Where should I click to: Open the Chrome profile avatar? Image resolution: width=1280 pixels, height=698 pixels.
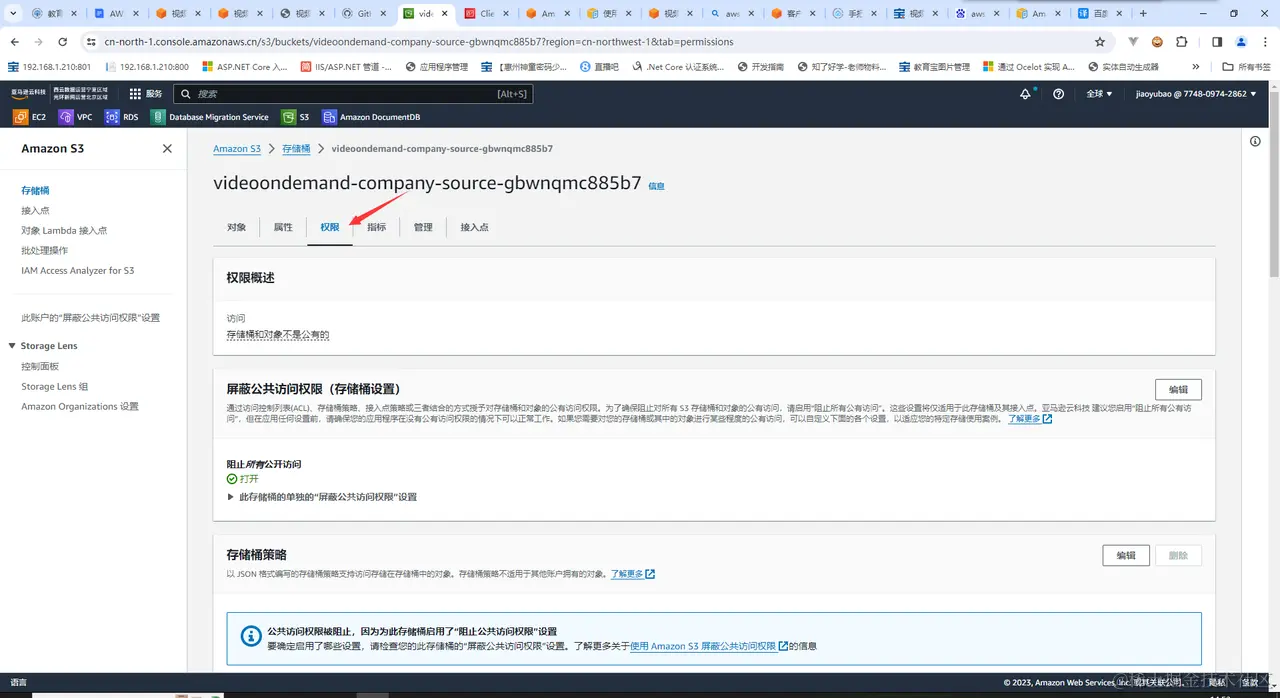[1241, 42]
